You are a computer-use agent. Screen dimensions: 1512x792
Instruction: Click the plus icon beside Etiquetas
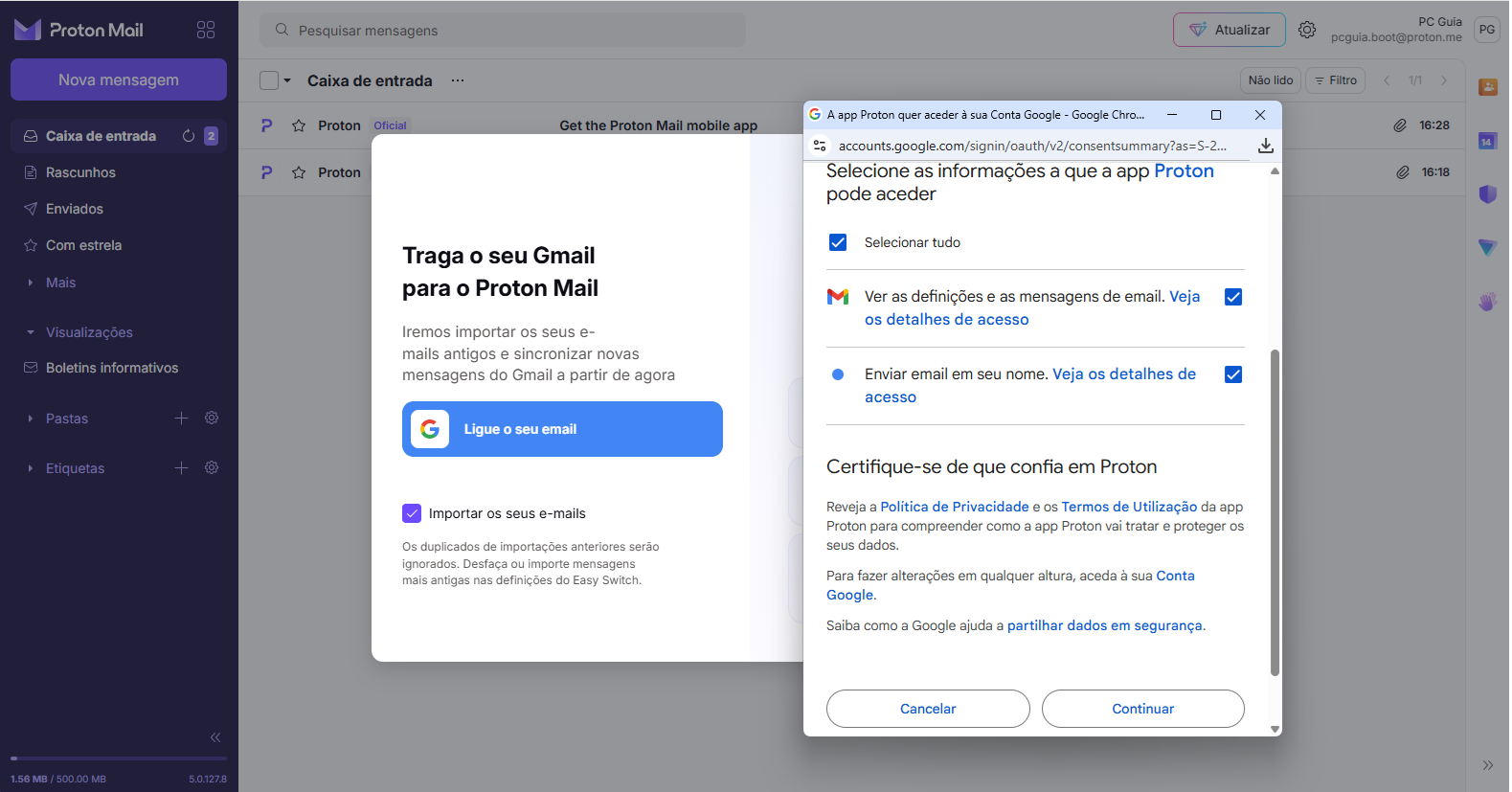point(181,467)
